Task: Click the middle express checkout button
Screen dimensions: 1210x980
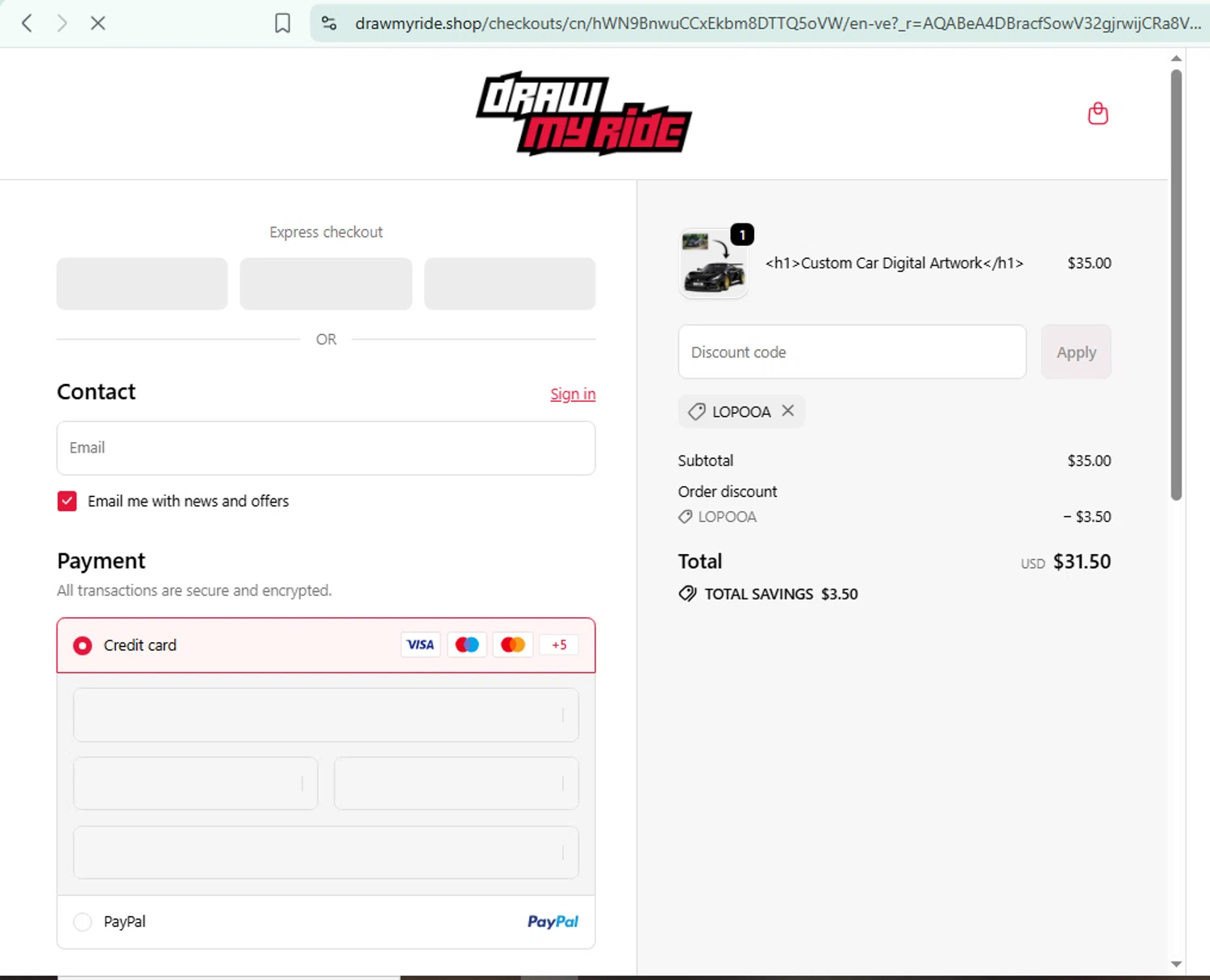Action: (326, 284)
